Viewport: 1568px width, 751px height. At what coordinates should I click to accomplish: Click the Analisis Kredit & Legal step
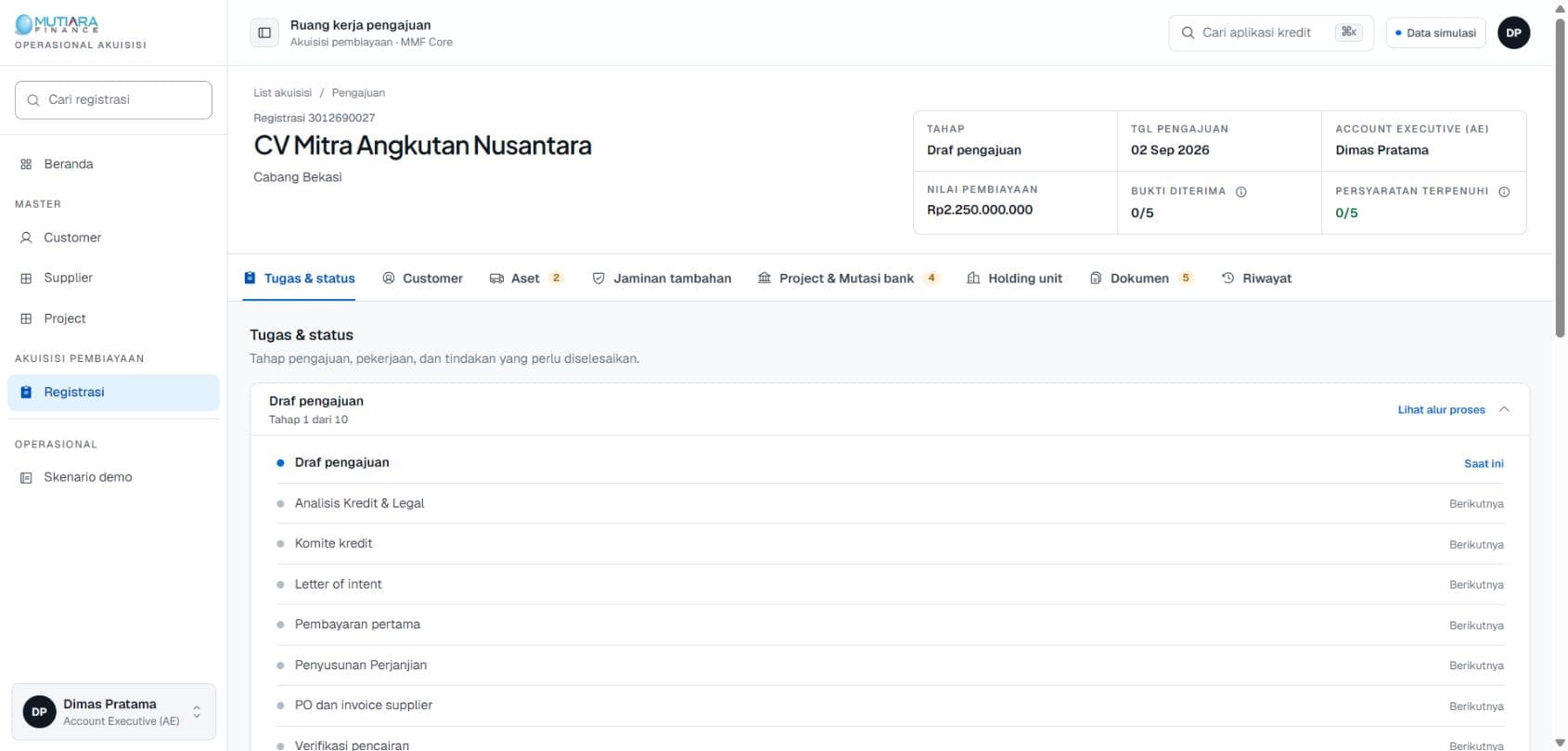tap(891, 503)
